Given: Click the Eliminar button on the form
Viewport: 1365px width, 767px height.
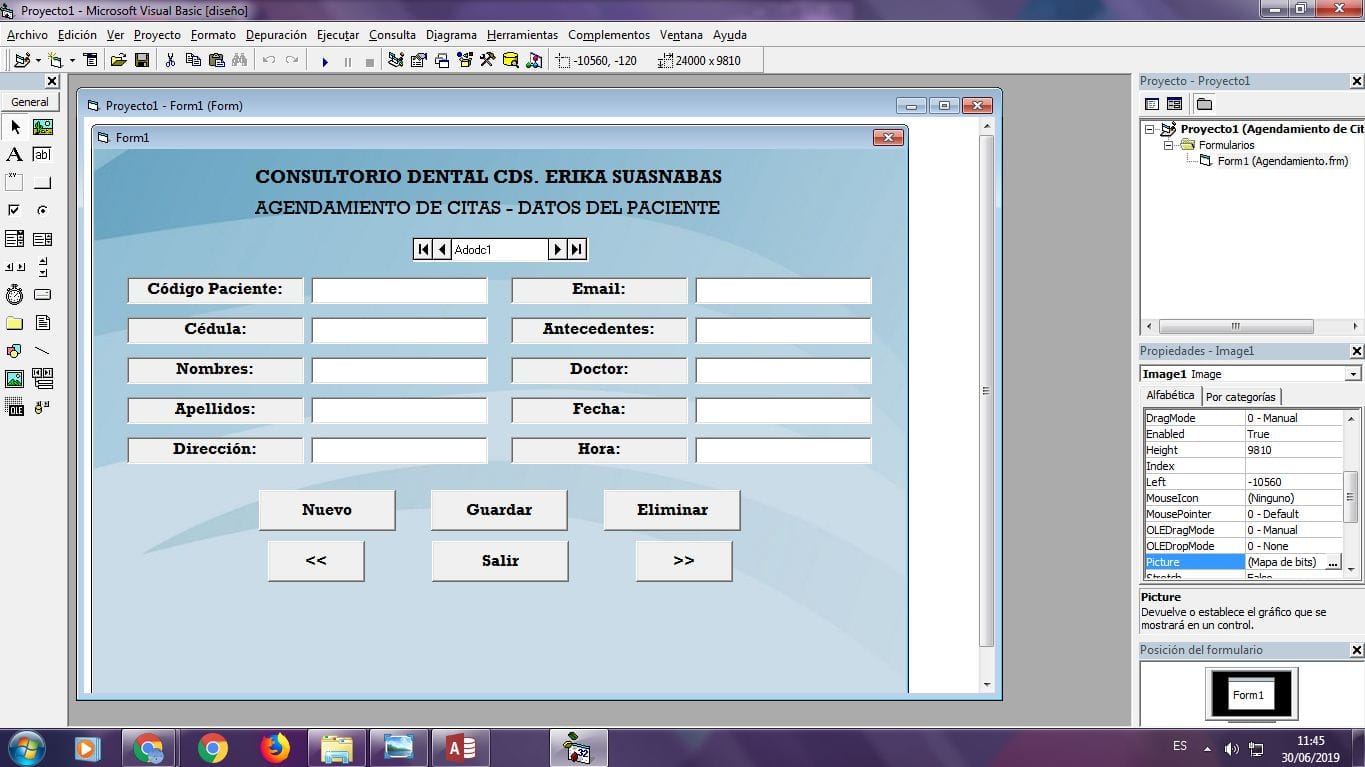Looking at the screenshot, I should pos(671,510).
